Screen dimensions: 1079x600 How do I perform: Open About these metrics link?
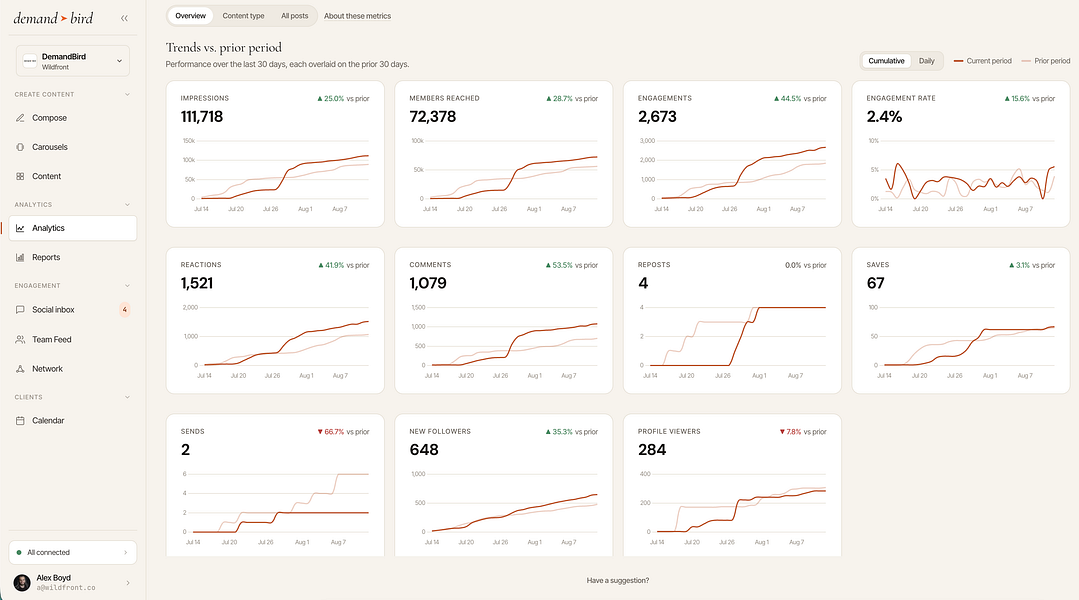(x=357, y=16)
